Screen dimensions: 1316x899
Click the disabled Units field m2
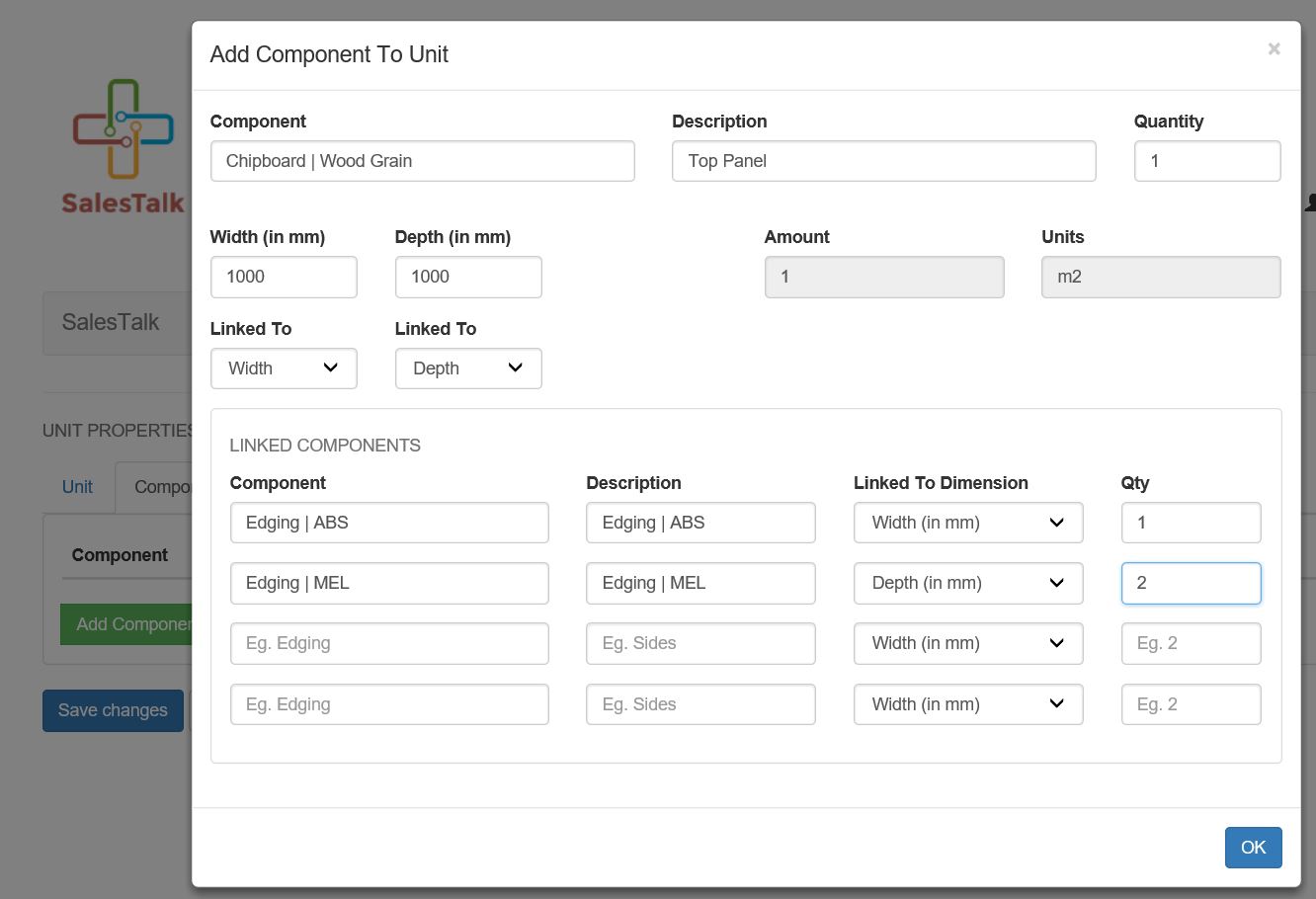coord(1161,277)
